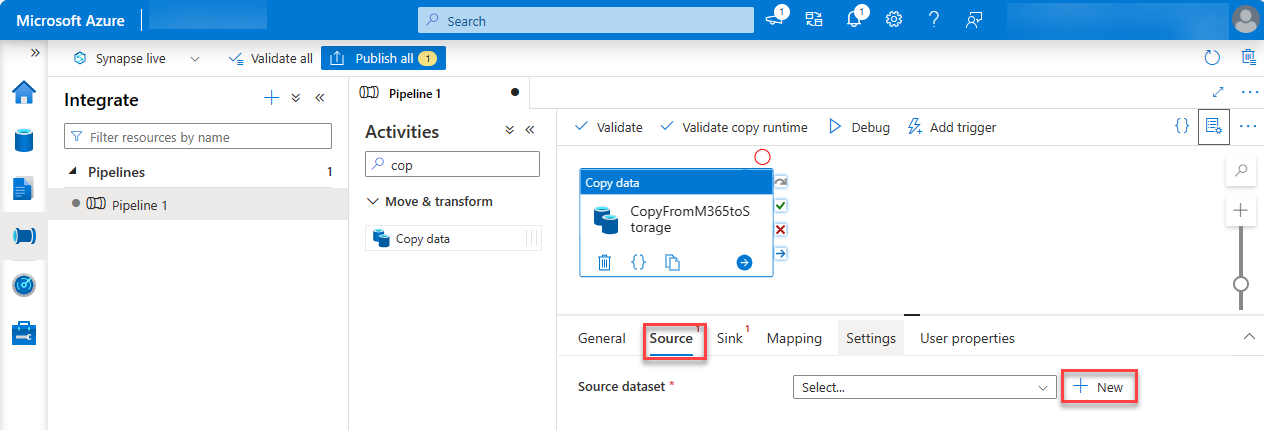Image resolution: width=1264 pixels, height=430 pixels.
Task: Expand the left navigation rail
Action: [35, 52]
